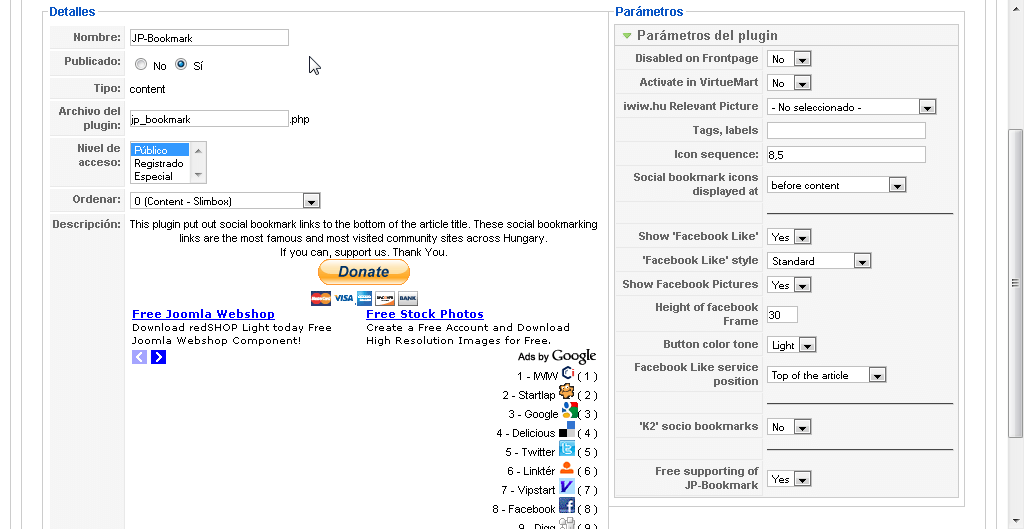Screen dimensions: 1024x529
Task: Click the next ad arrow icon
Action: (158, 357)
